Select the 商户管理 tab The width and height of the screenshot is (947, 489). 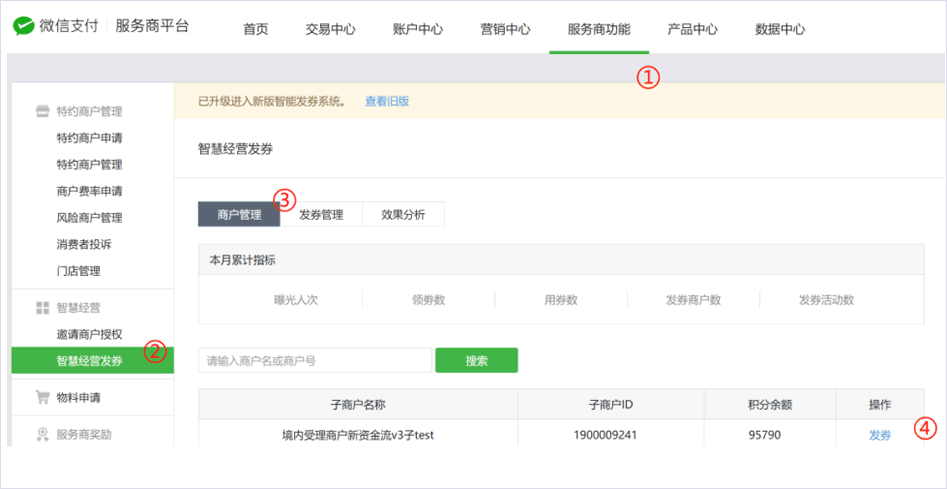tap(239, 214)
